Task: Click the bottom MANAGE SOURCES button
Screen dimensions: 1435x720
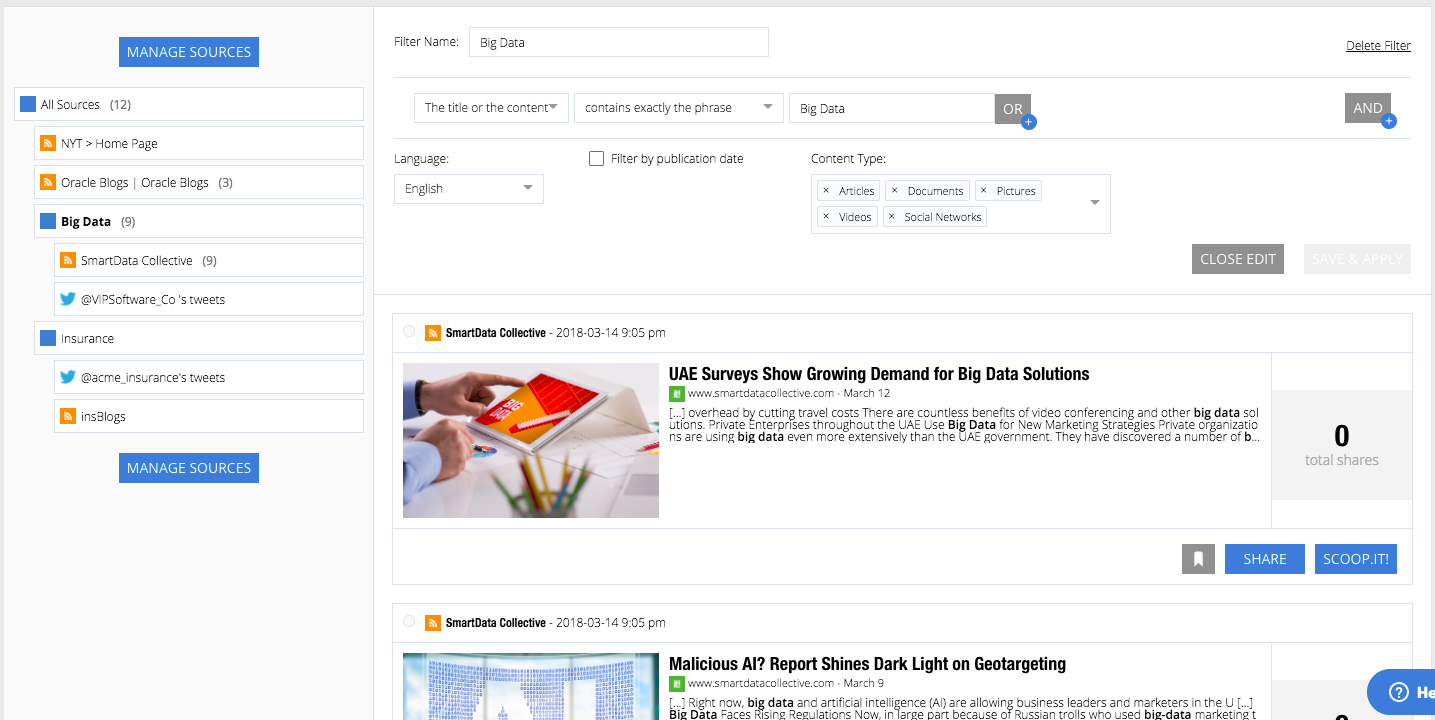Action: (x=189, y=468)
